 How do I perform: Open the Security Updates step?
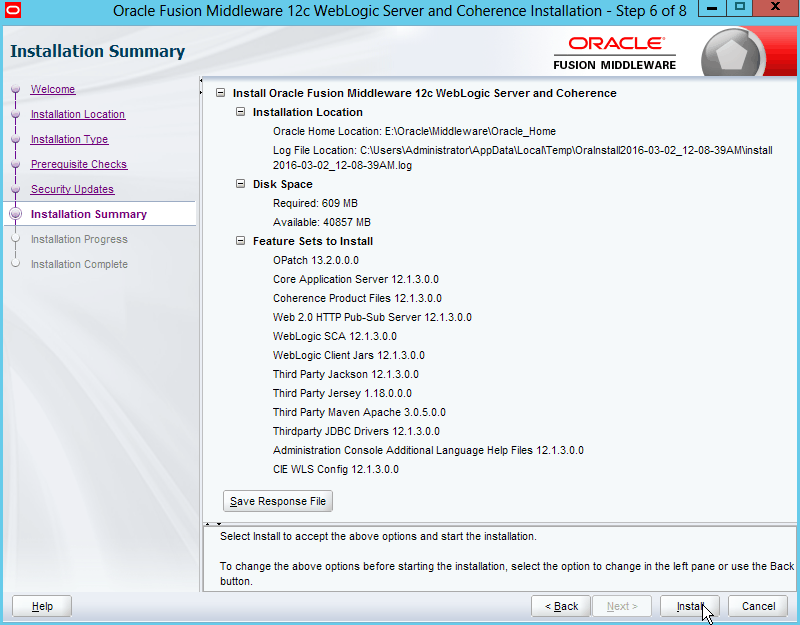(72, 190)
